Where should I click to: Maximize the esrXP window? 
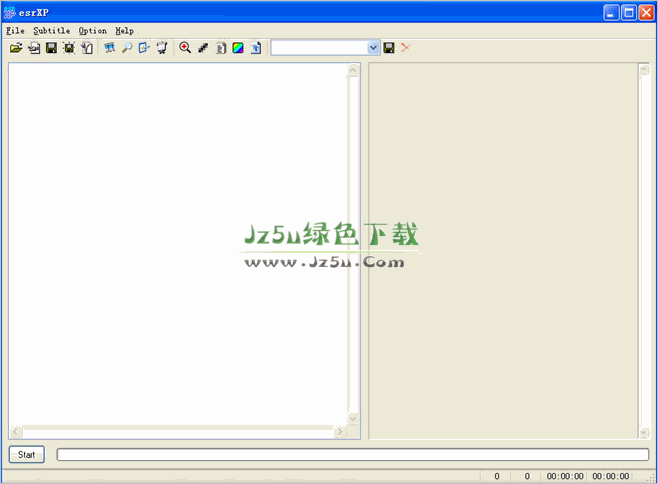coord(629,13)
